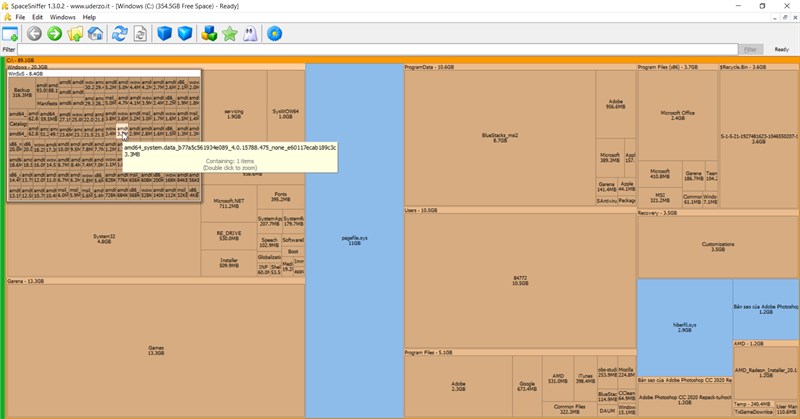Start new master scan with blue arrows icon
This screenshot has width=800, height=419.
(x=120, y=34)
